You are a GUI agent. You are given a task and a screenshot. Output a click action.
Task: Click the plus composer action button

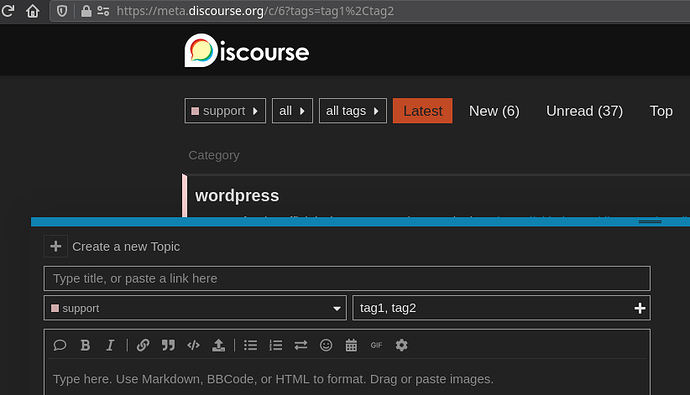(x=55, y=246)
